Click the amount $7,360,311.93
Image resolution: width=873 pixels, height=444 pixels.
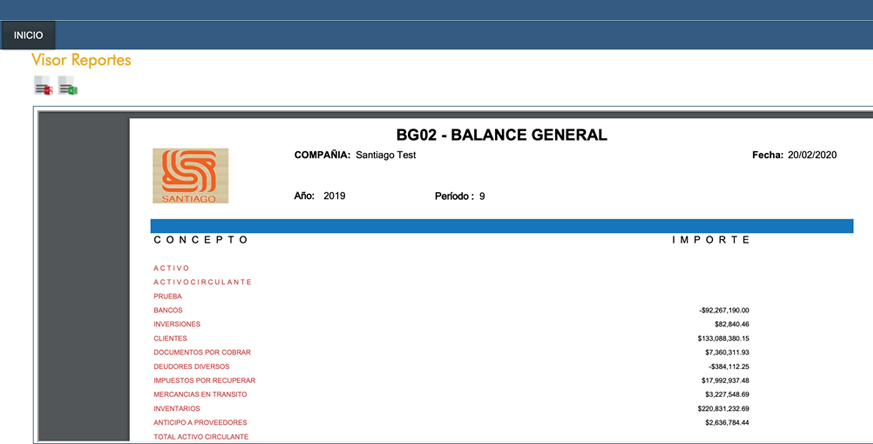[x=727, y=352]
